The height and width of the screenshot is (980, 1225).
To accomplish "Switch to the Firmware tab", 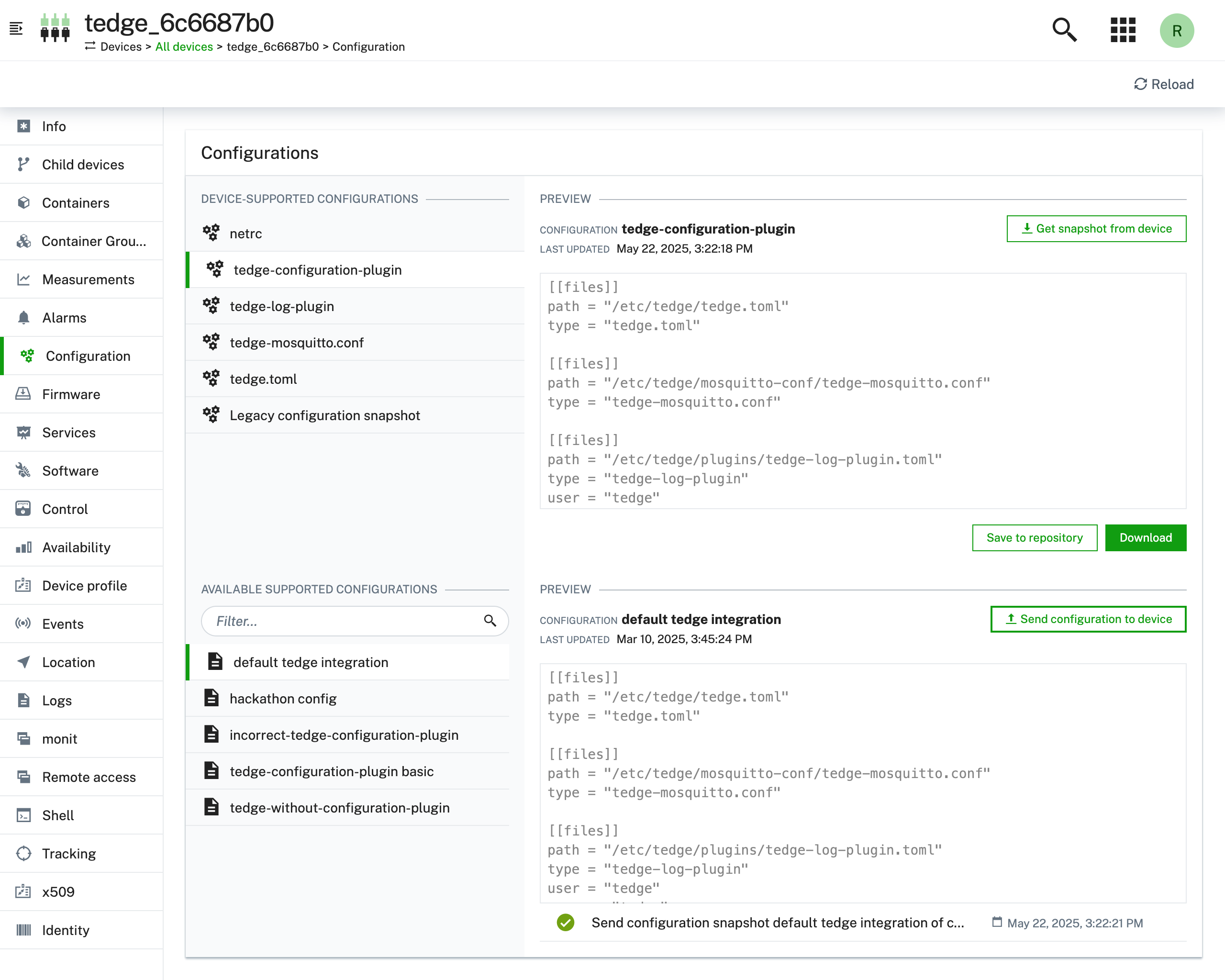I will [x=71, y=394].
